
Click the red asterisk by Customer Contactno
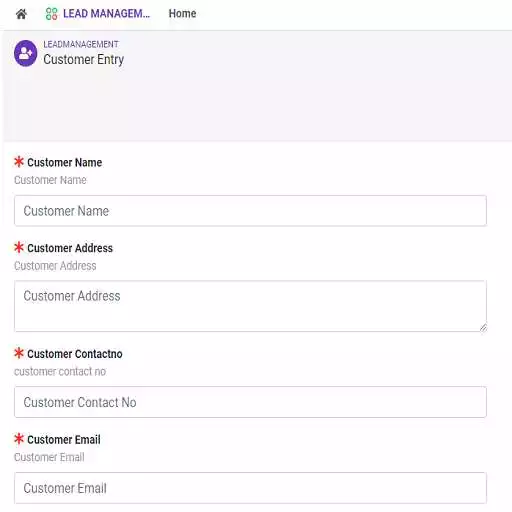19,353
